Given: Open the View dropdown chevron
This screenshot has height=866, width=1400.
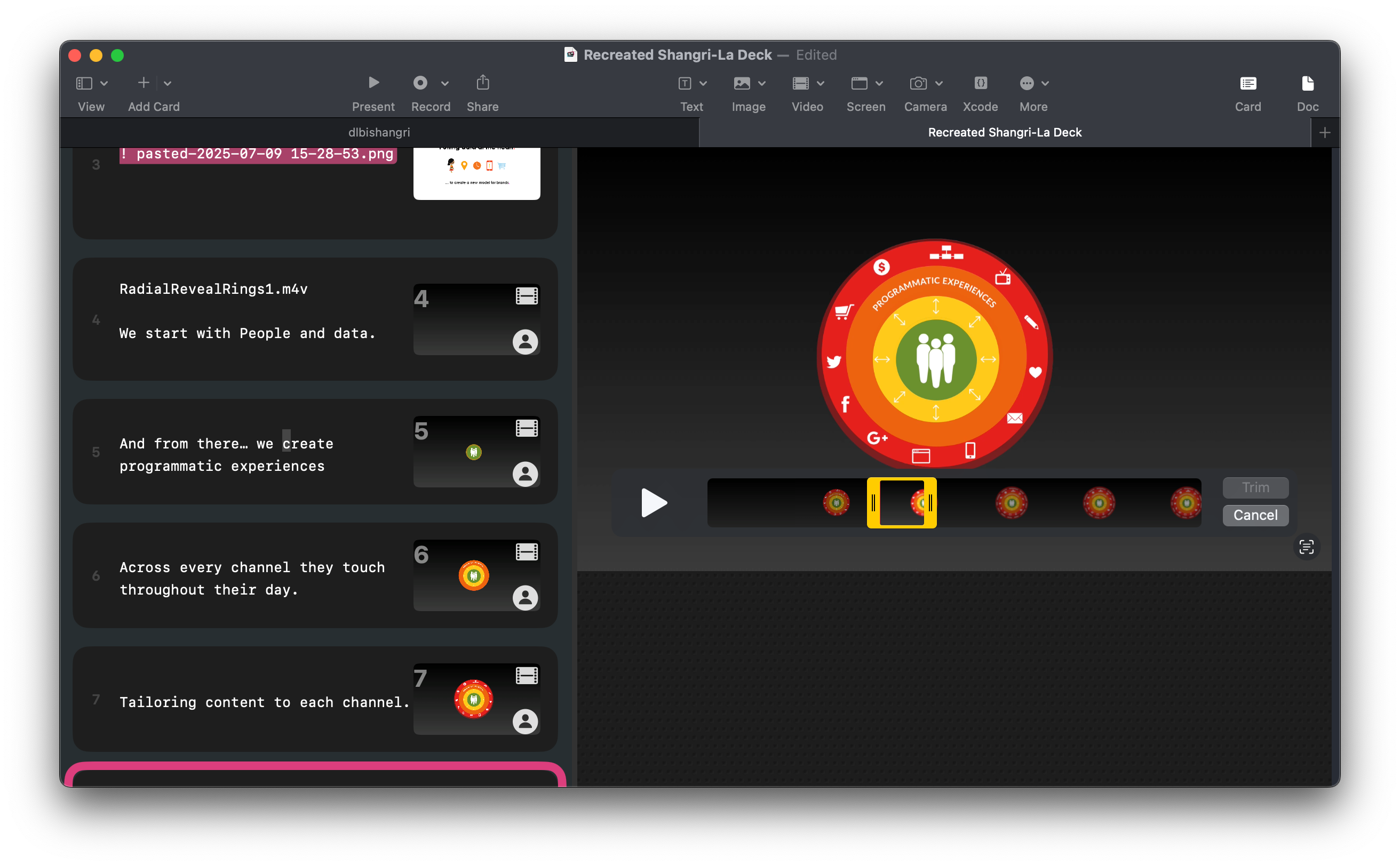Looking at the screenshot, I should [x=104, y=84].
